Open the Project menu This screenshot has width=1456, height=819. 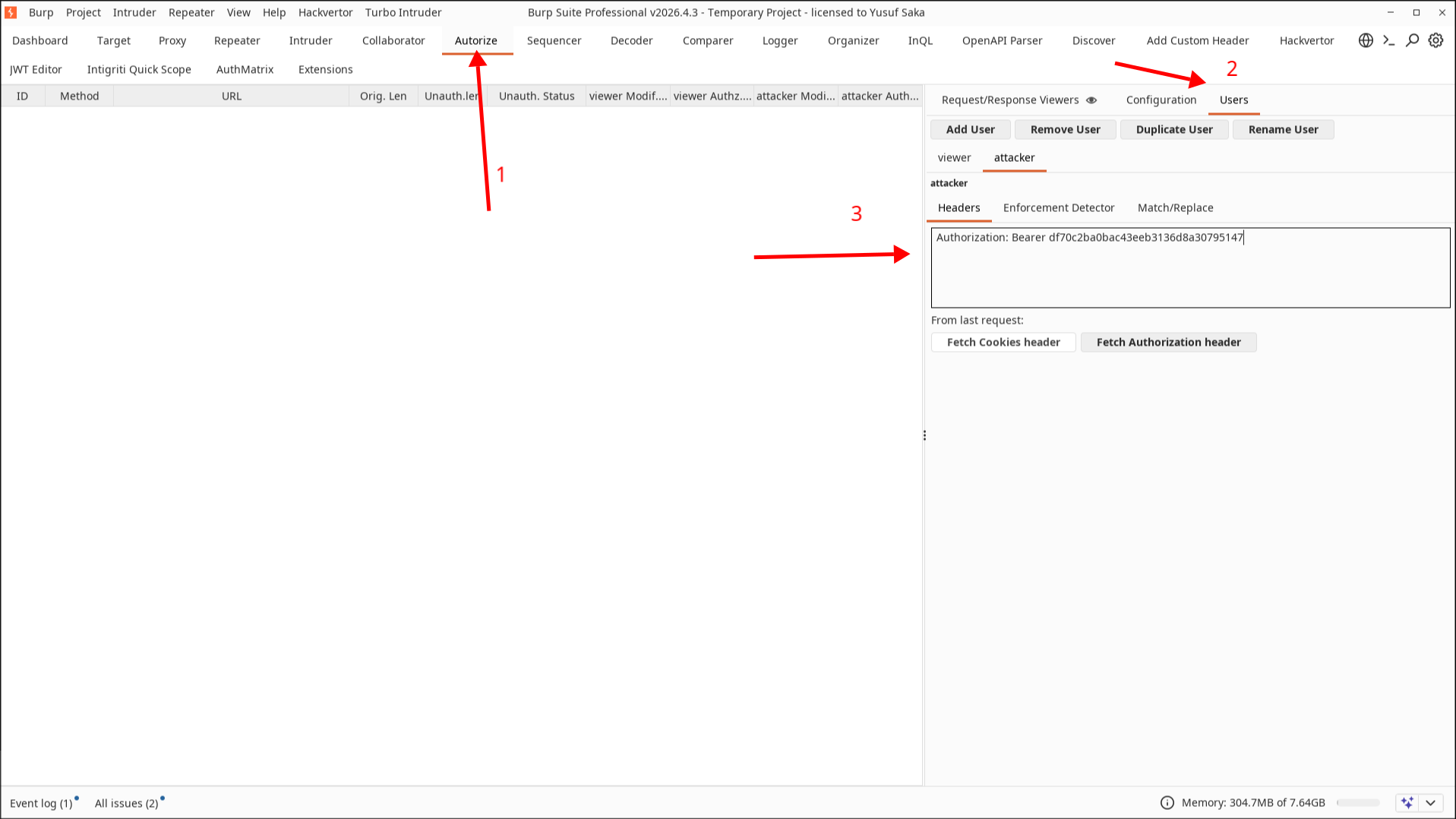pos(84,12)
